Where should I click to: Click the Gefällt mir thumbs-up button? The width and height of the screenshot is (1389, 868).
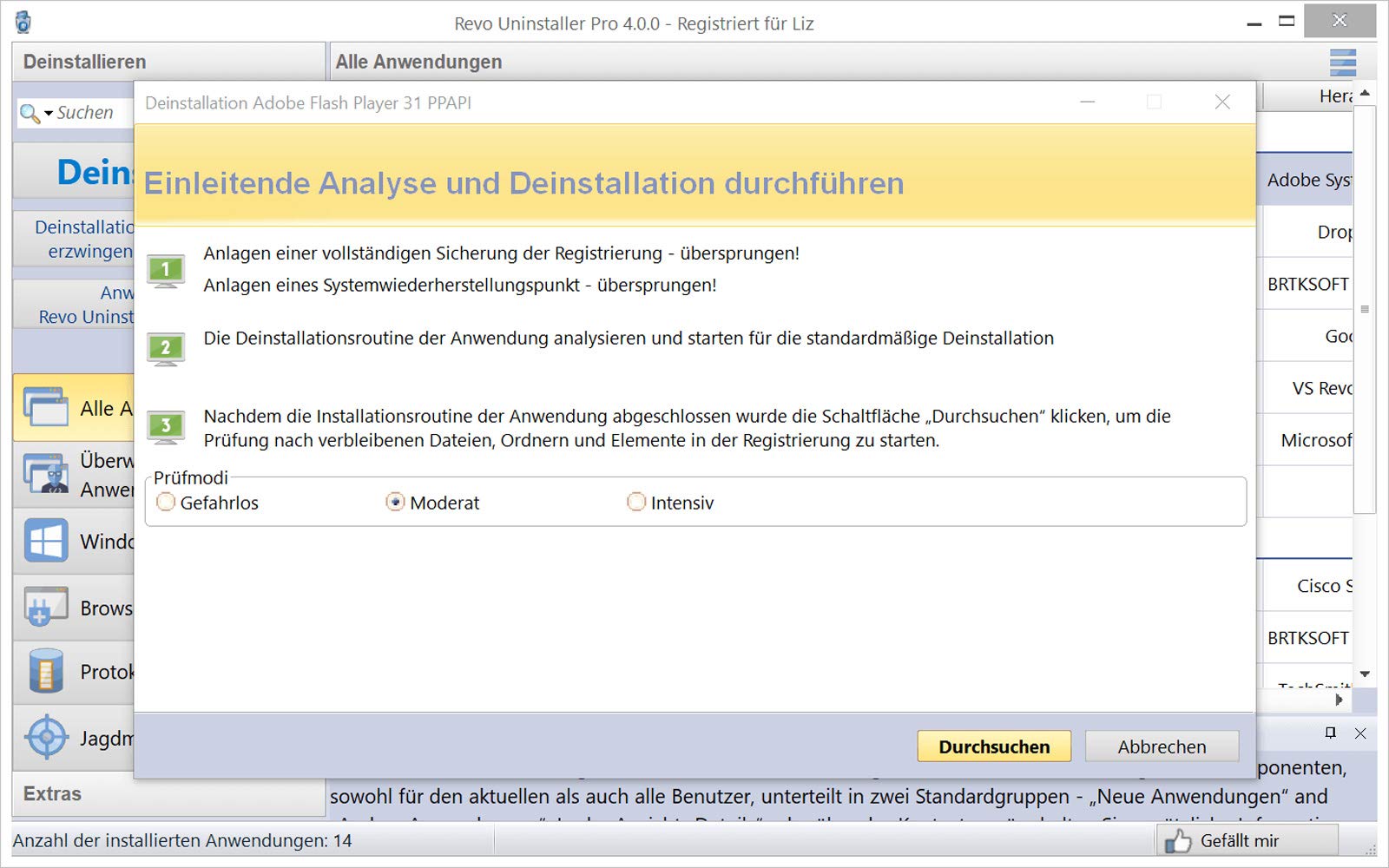pyautogui.click(x=1247, y=840)
